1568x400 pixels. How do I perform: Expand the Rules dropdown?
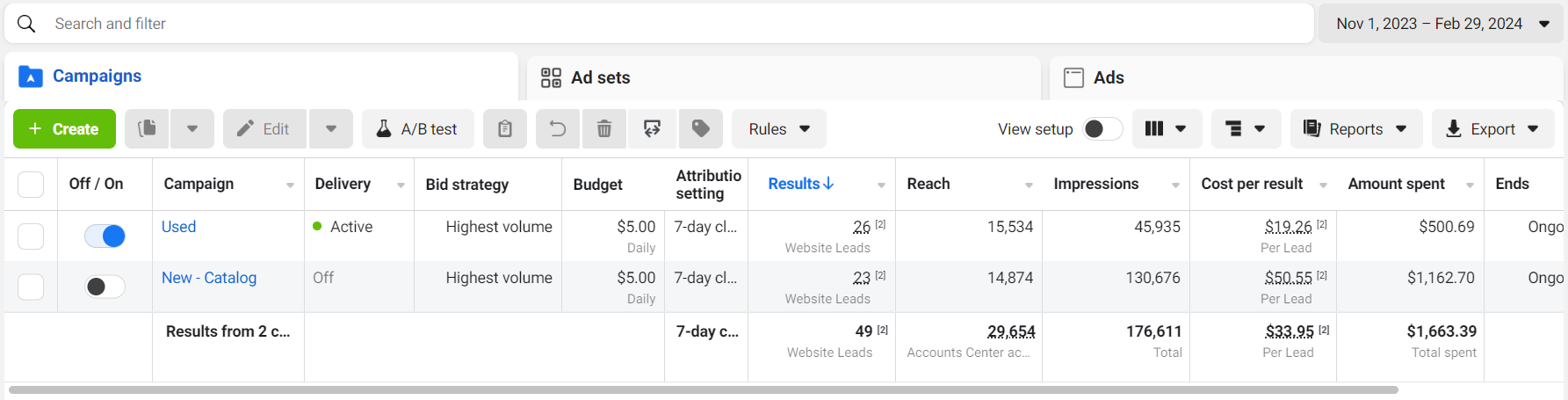tap(779, 129)
